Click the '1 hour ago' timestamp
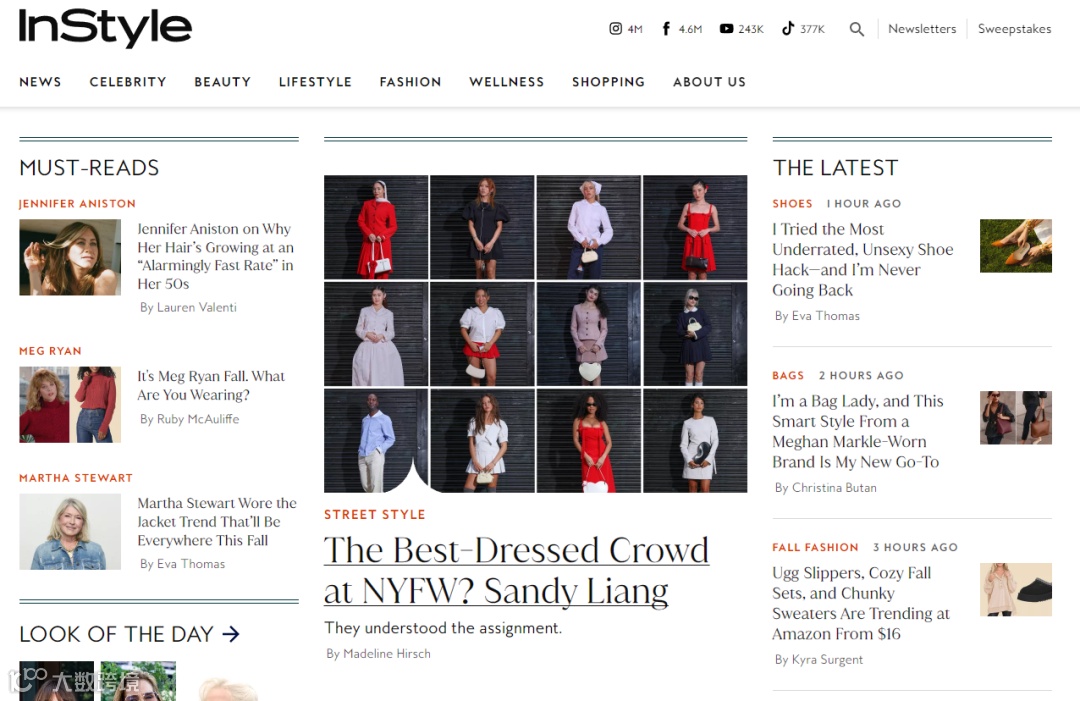 (x=864, y=204)
